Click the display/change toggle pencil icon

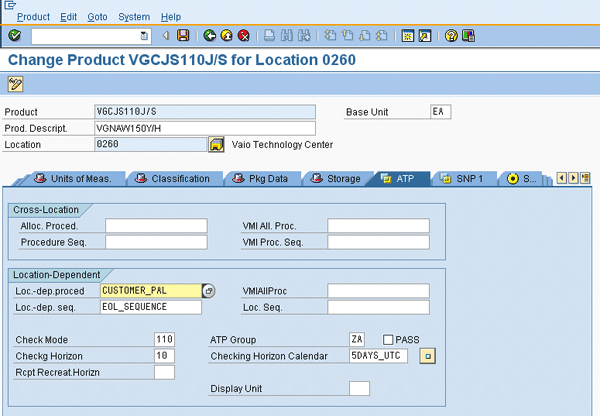point(15,83)
